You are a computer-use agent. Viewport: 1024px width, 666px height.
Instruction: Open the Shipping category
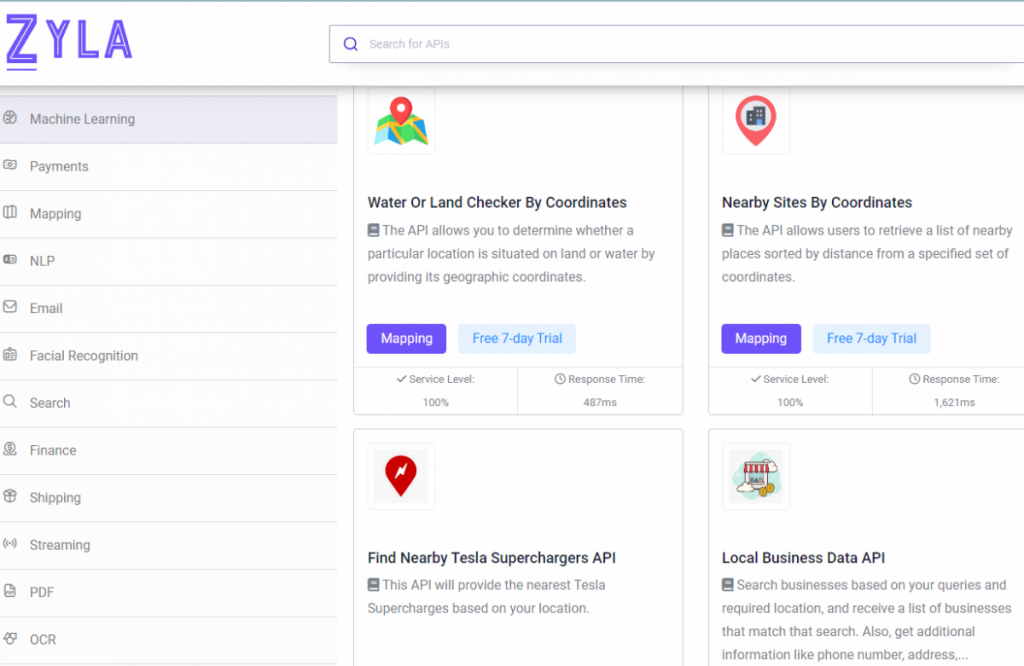pos(168,498)
